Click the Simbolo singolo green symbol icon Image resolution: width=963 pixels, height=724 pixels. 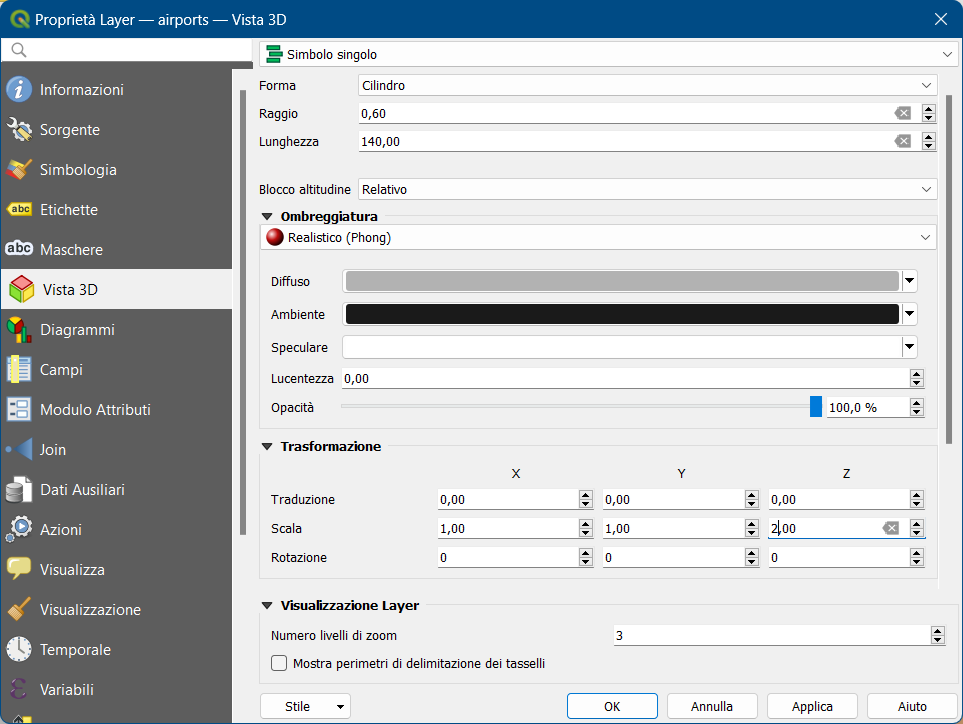(275, 55)
